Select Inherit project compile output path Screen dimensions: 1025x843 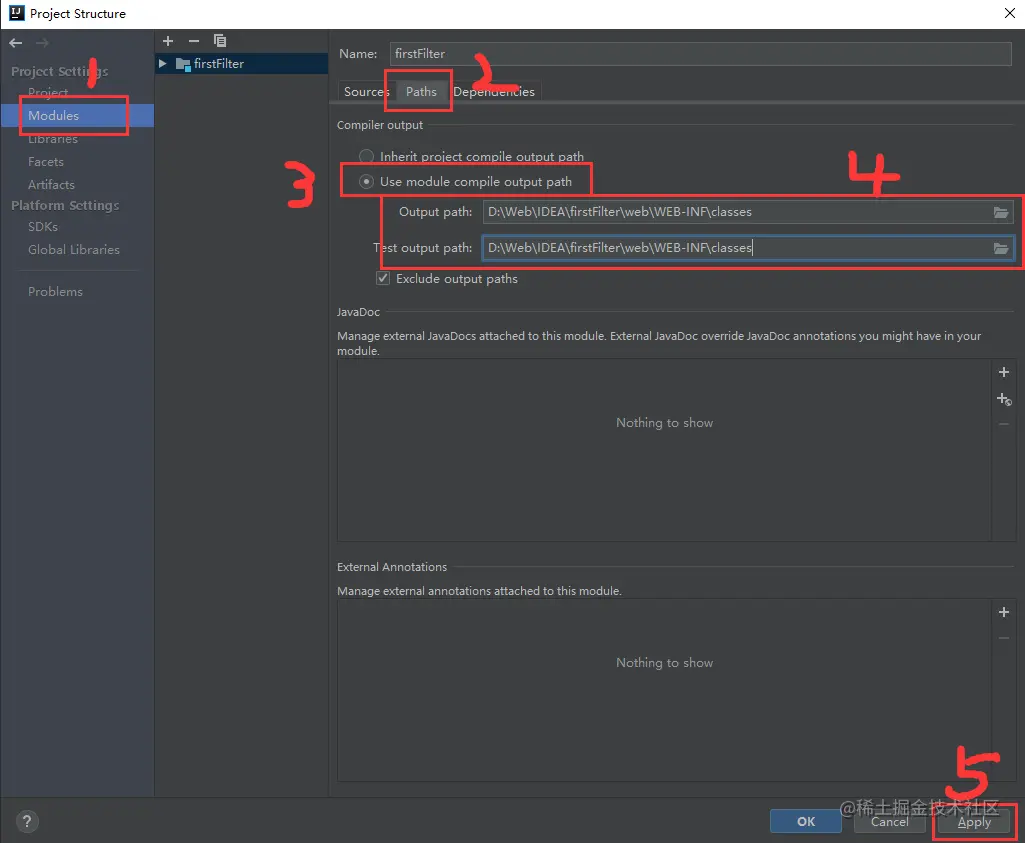pos(366,156)
